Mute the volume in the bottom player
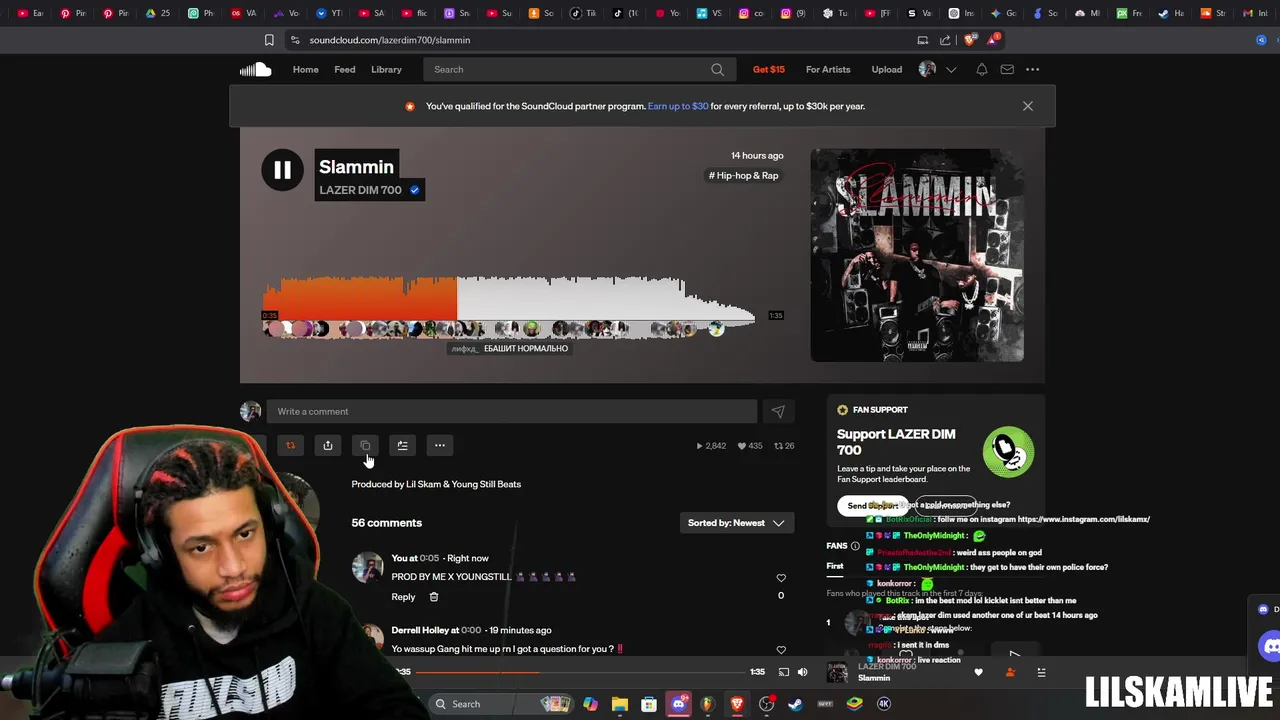 click(x=802, y=672)
